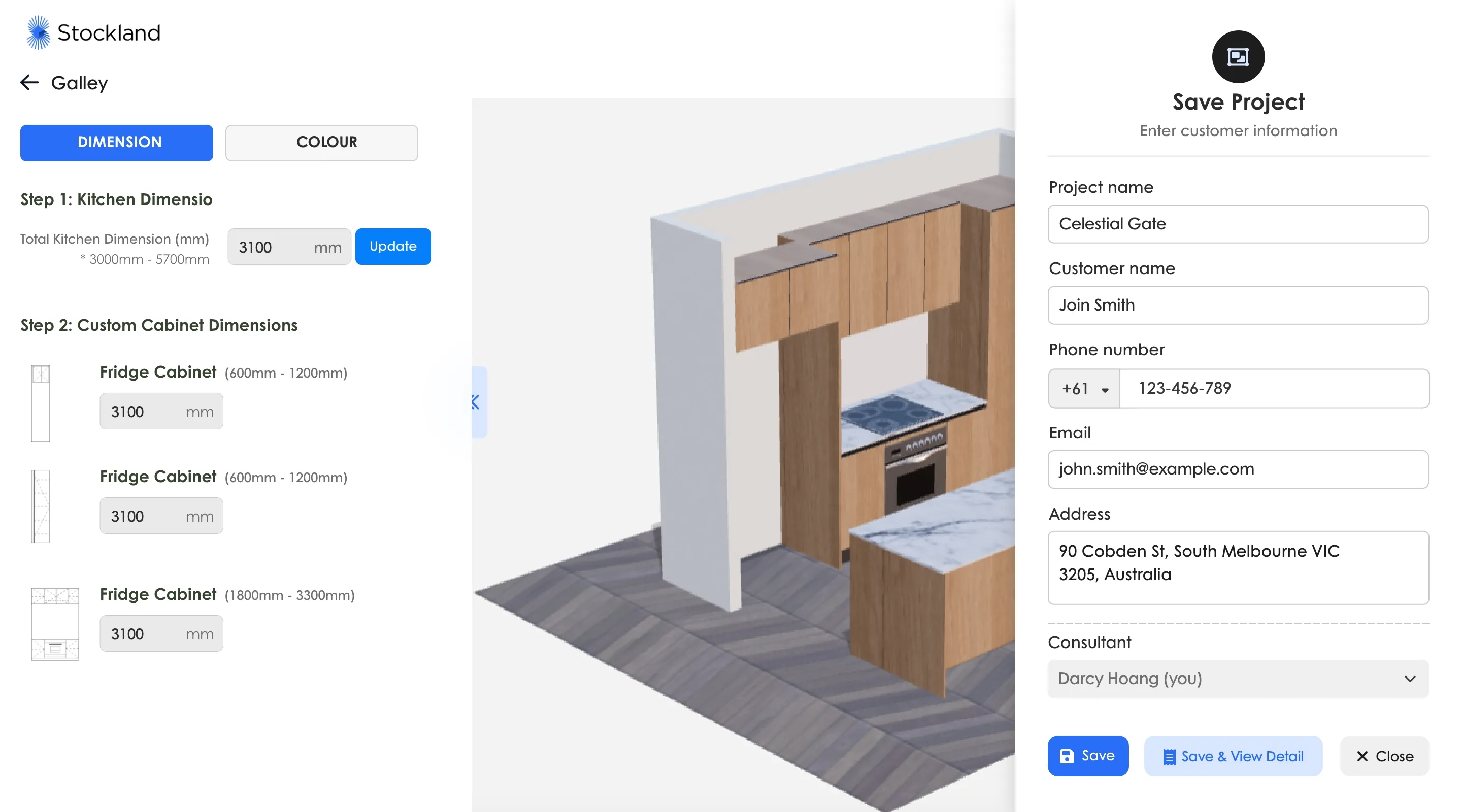
Task: Click Save & View Detail
Action: (1233, 756)
